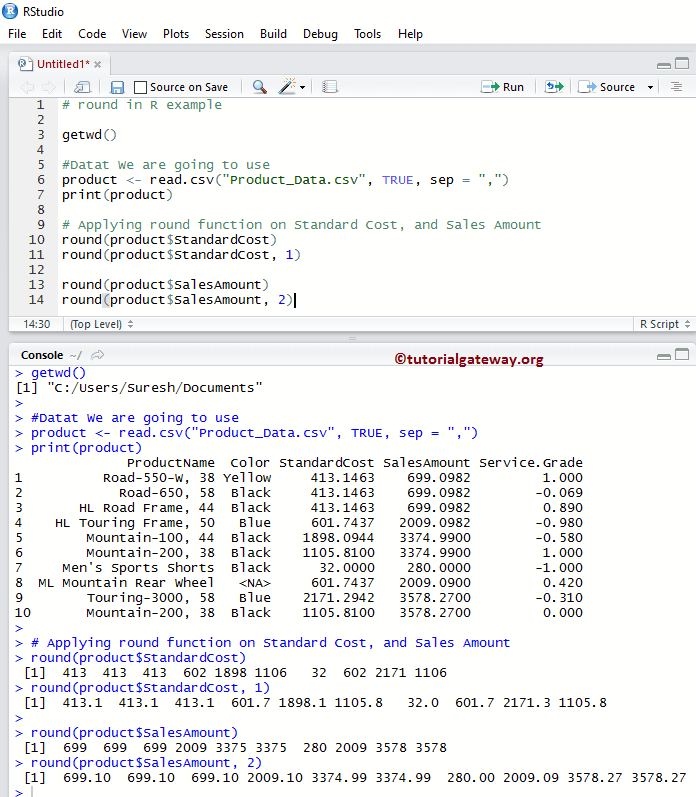696x797 pixels.
Task: Minimize the source editor pane
Action: [x=663, y=65]
